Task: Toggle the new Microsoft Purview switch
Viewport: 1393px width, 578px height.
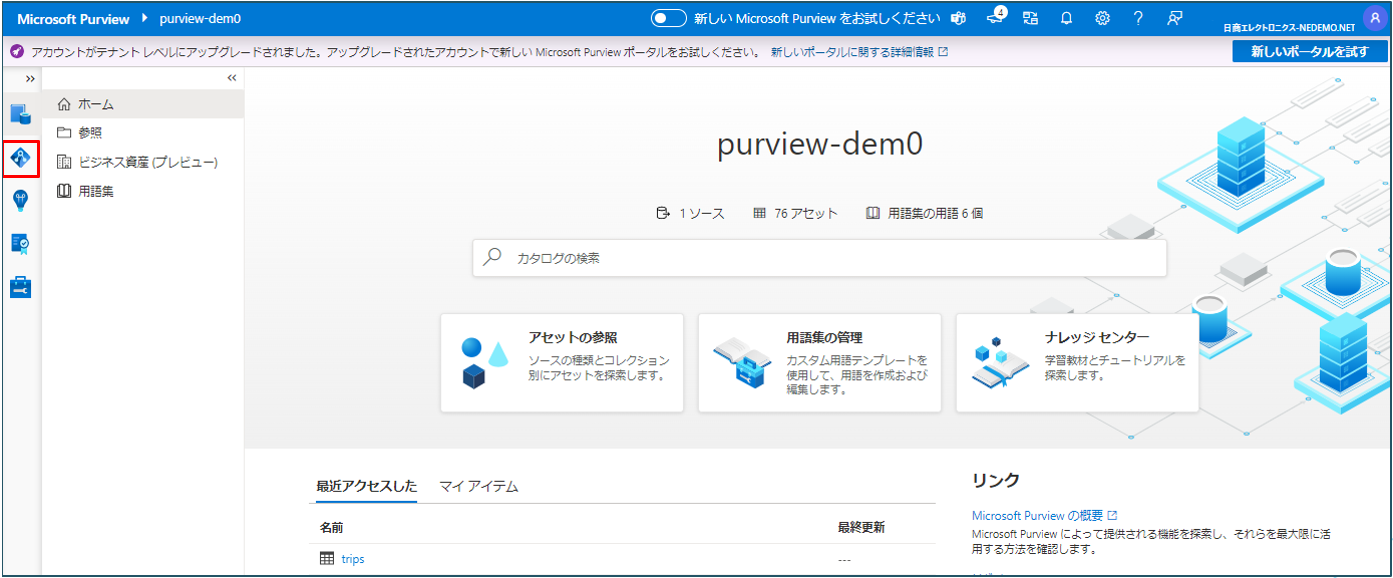Action: coord(668,18)
